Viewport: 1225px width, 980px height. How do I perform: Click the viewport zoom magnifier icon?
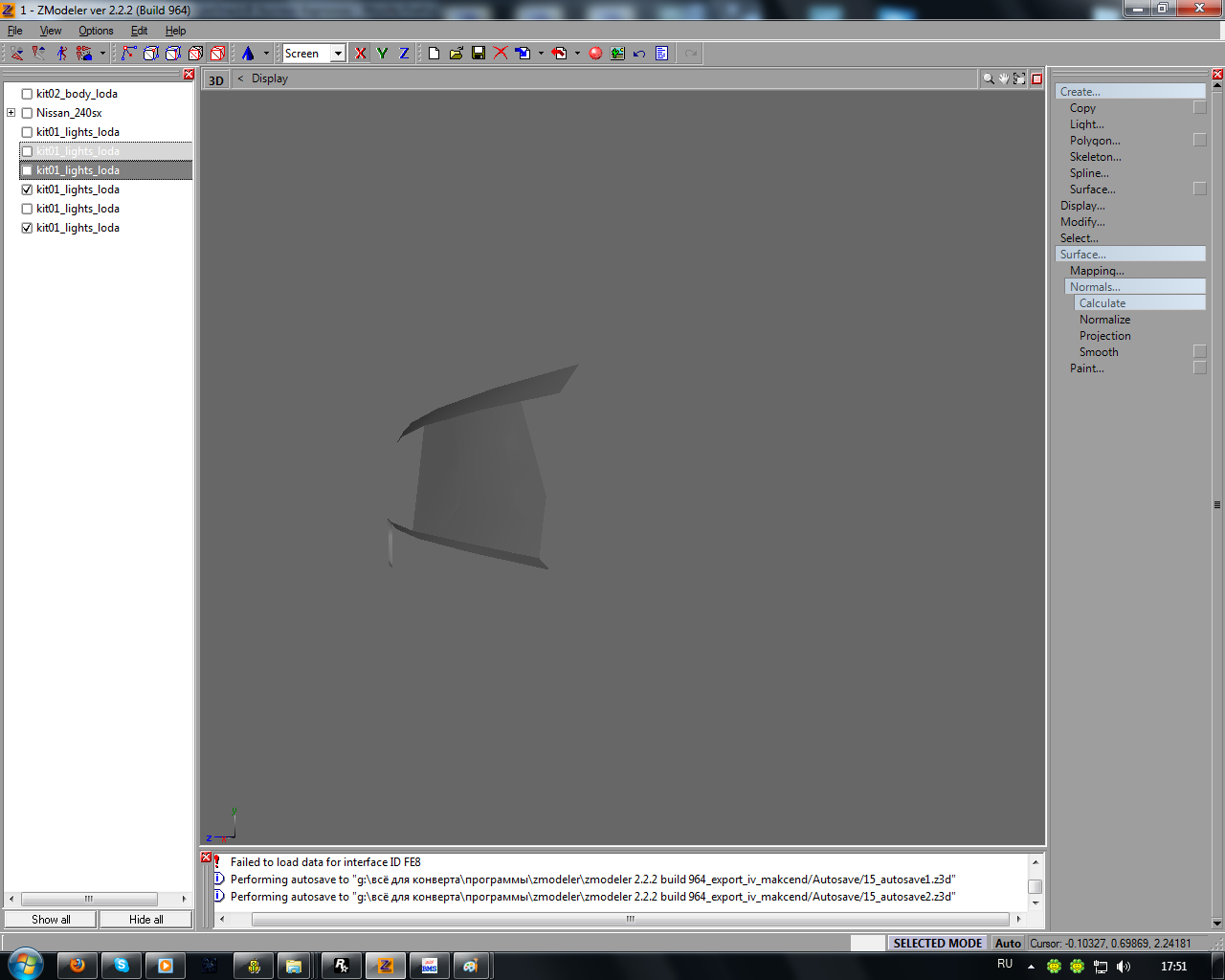989,78
